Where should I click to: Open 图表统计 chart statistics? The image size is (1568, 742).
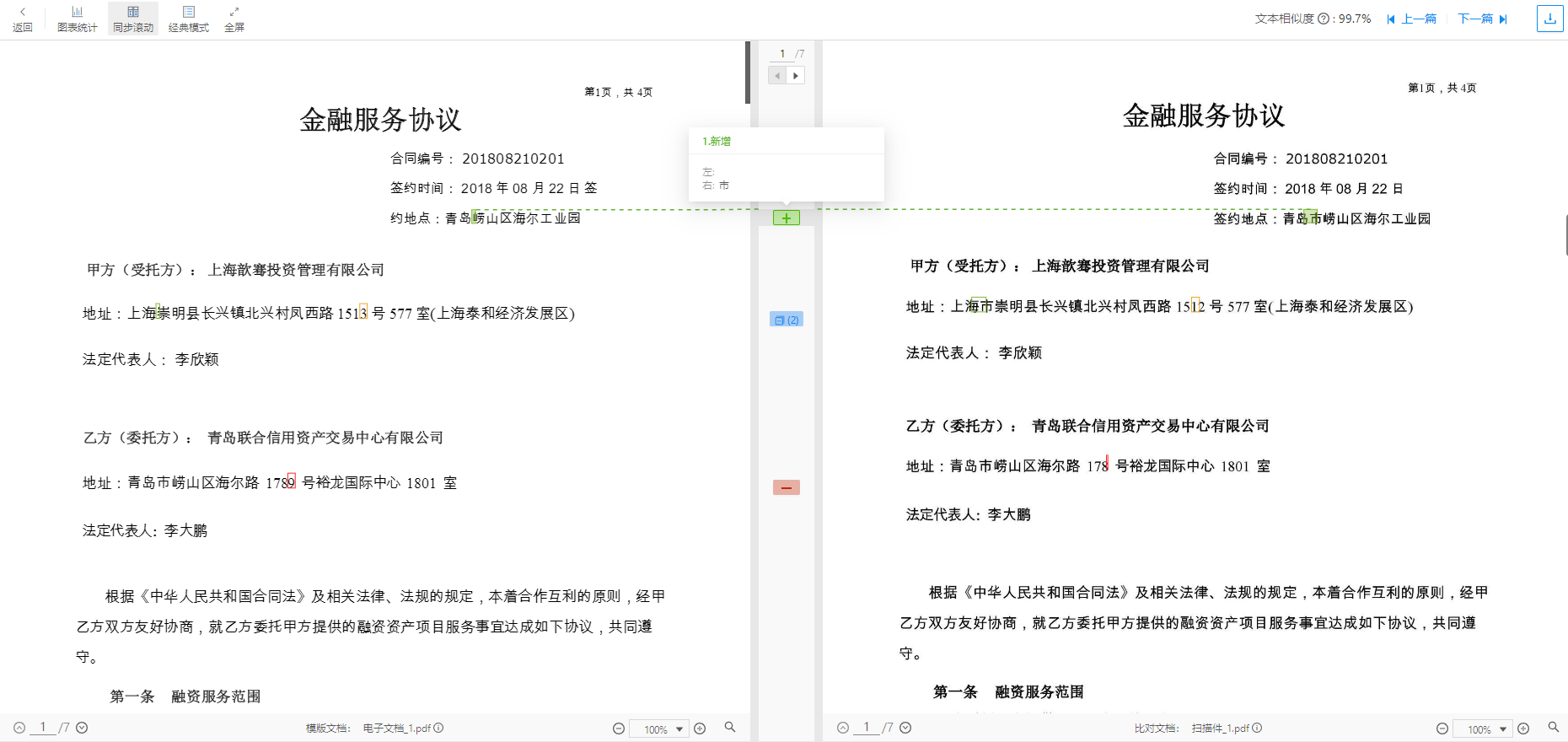pos(77,19)
